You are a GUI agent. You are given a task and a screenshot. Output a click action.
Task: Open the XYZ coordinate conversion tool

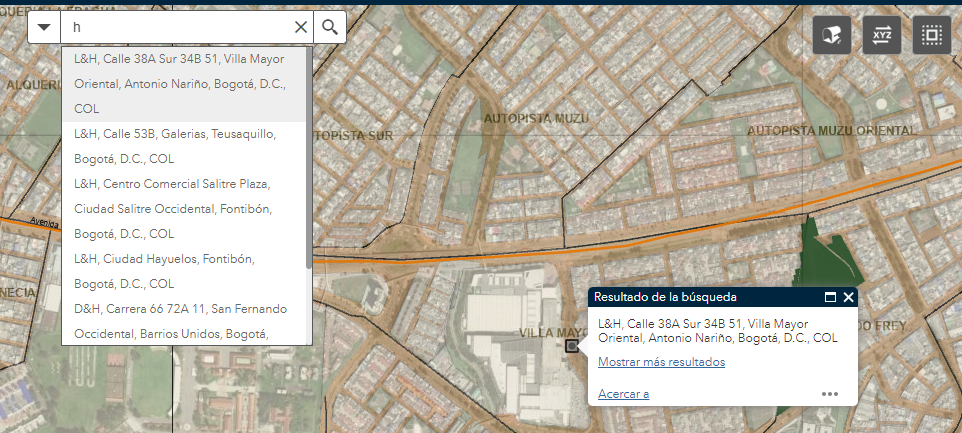(x=882, y=35)
